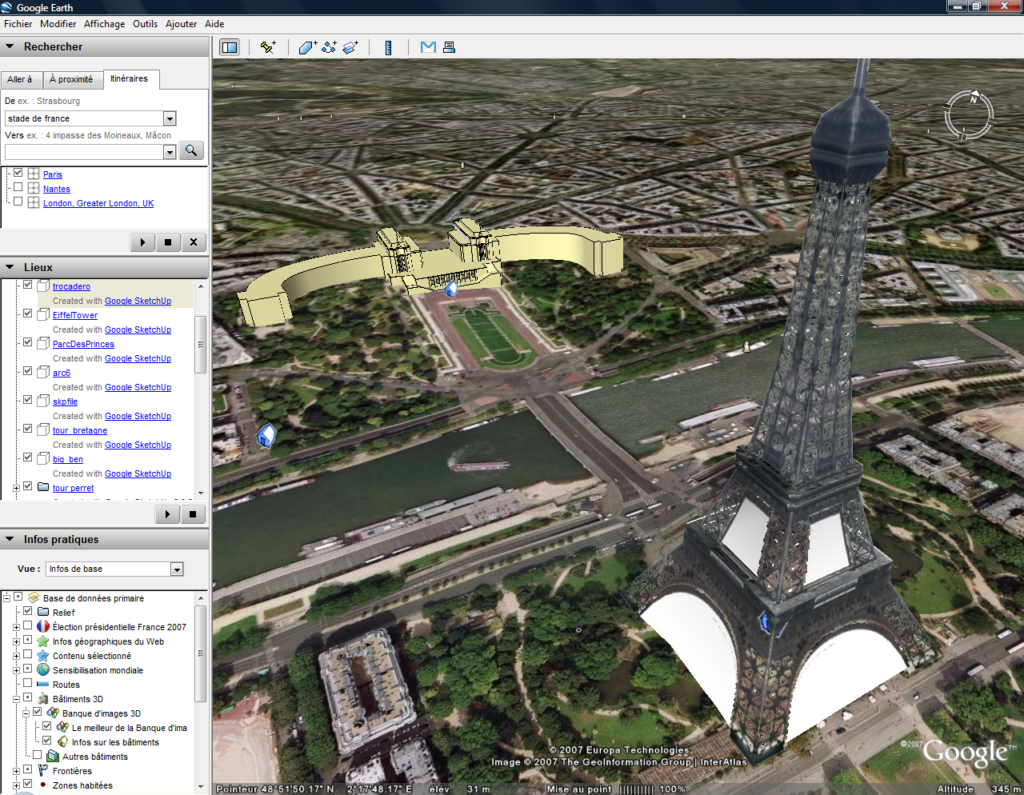The image size is (1024, 795).
Task: Add a placemark with the pushpin icon
Action: tap(268, 47)
